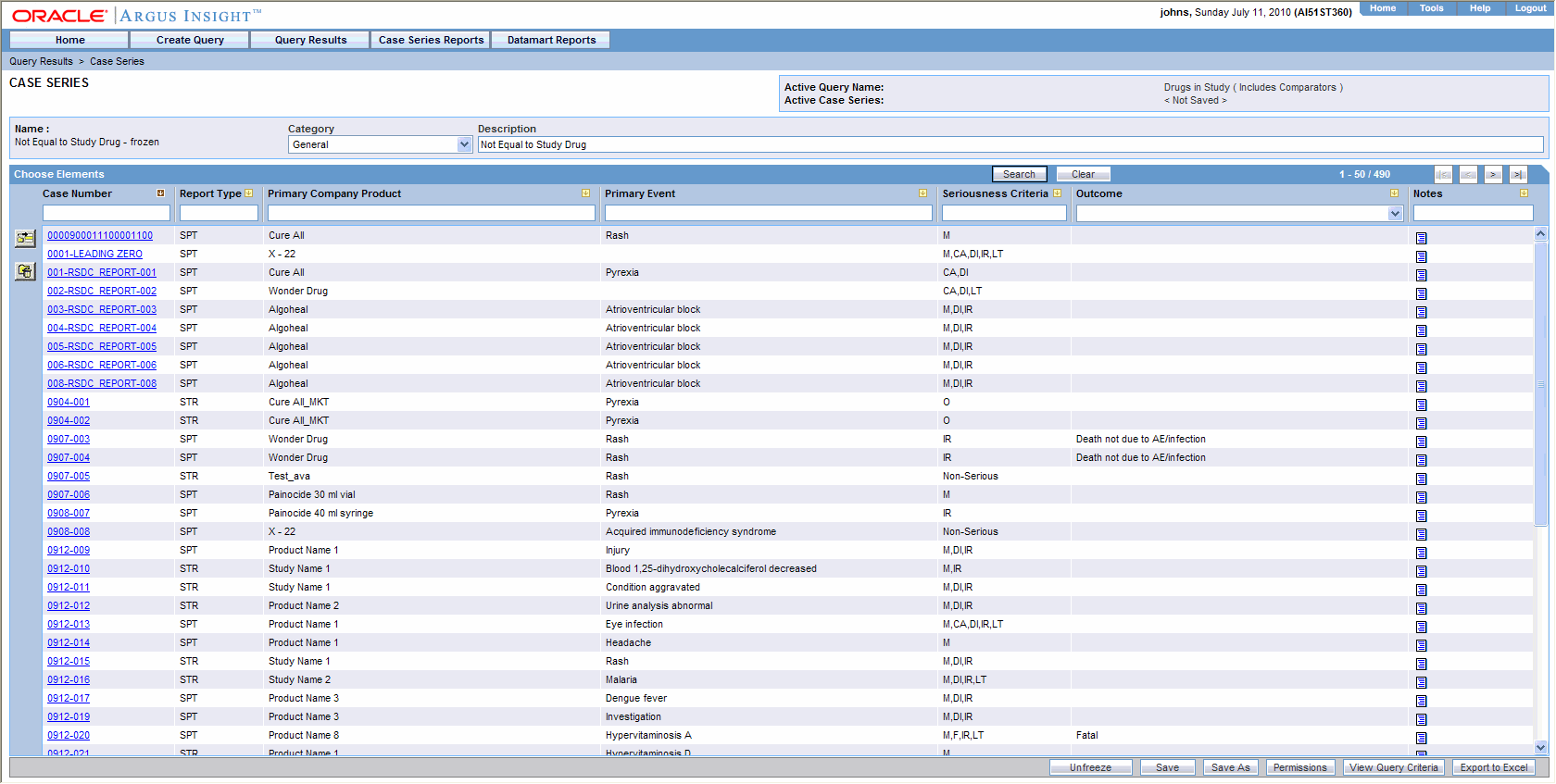Click the Save button
This screenshot has width=1556, height=784.
click(x=1167, y=767)
